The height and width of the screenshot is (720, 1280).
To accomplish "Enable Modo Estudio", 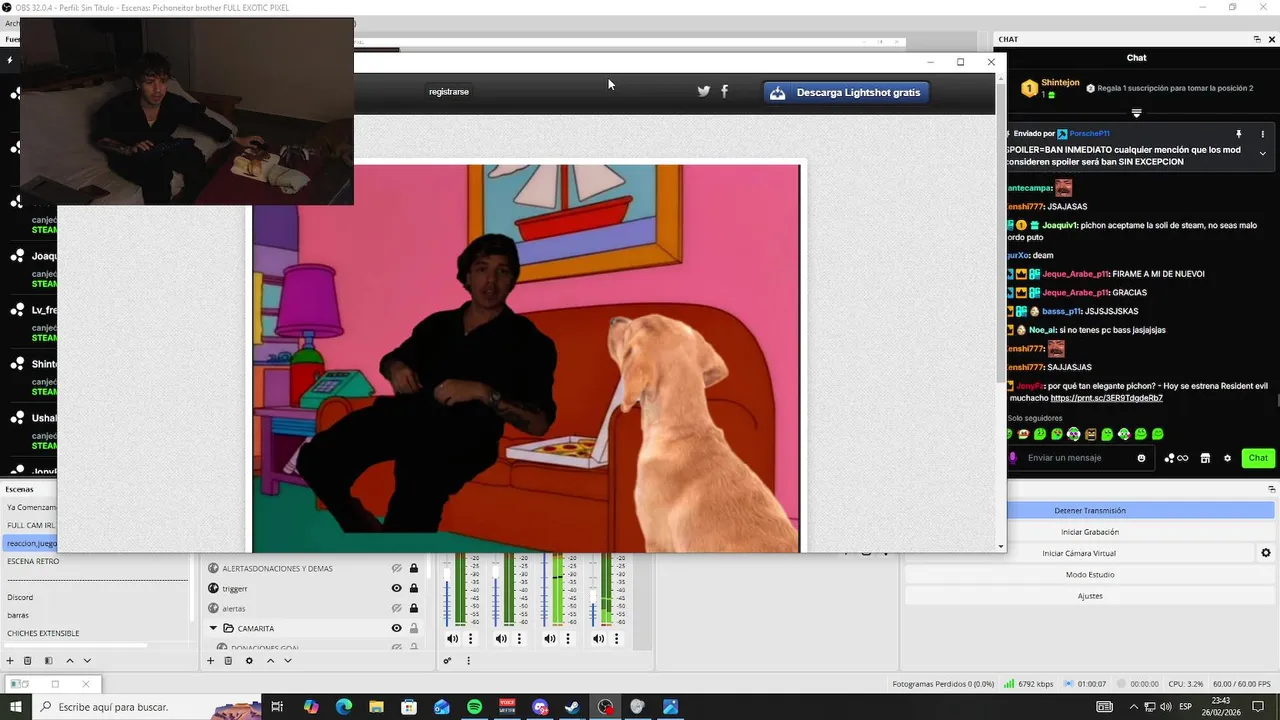I will pos(1090,574).
